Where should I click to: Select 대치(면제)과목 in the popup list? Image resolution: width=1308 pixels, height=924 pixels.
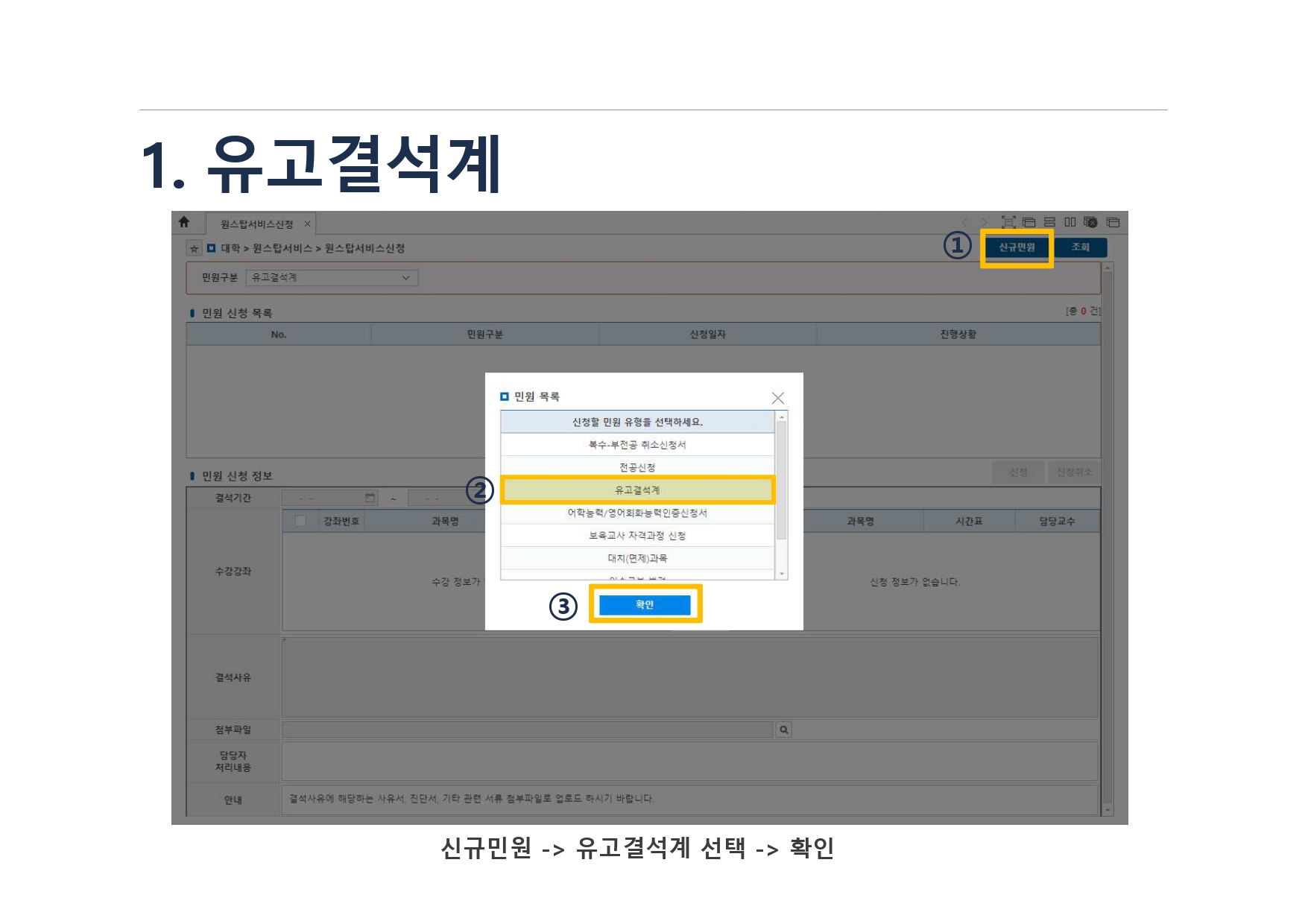tap(638, 558)
